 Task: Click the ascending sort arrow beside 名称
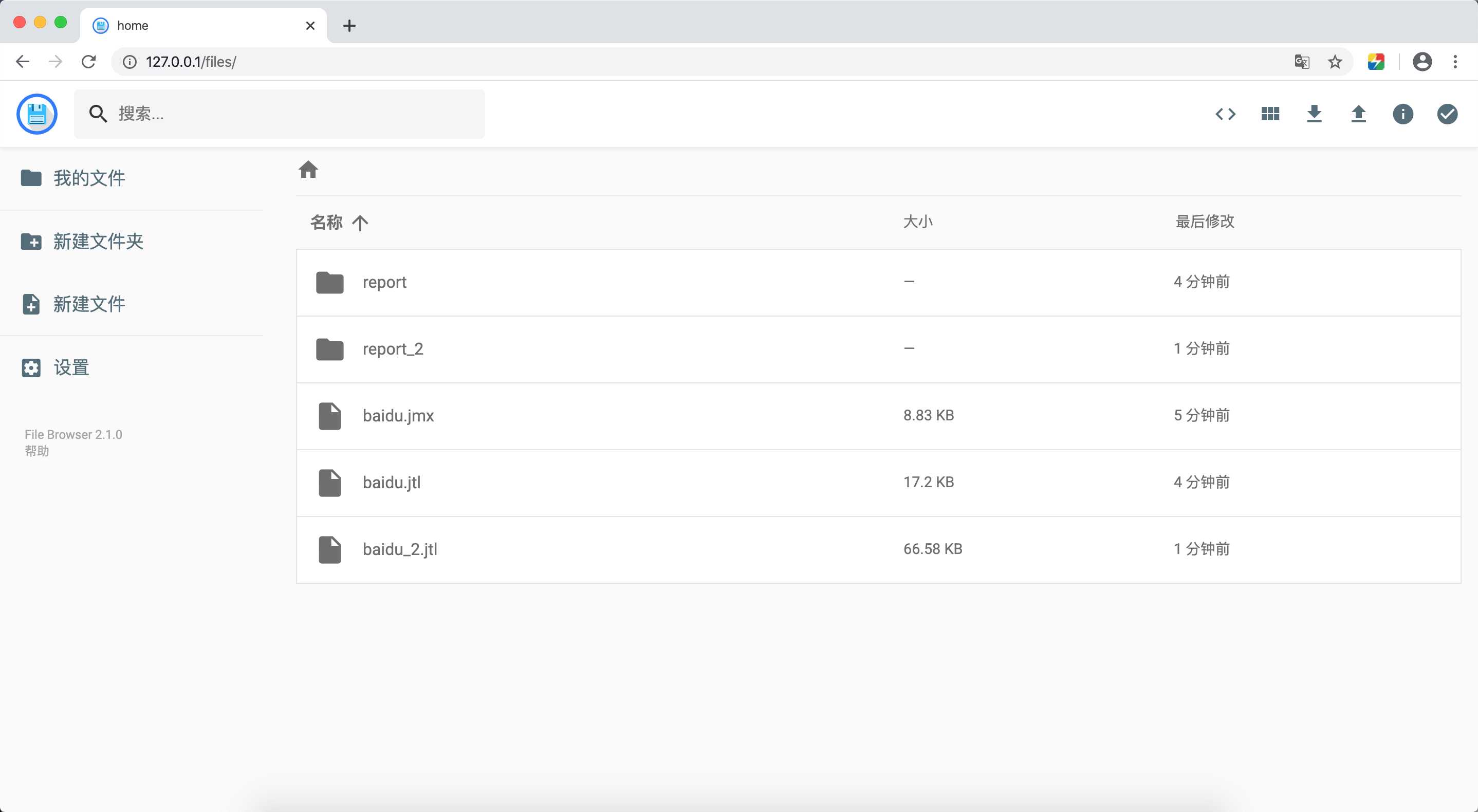(x=360, y=222)
